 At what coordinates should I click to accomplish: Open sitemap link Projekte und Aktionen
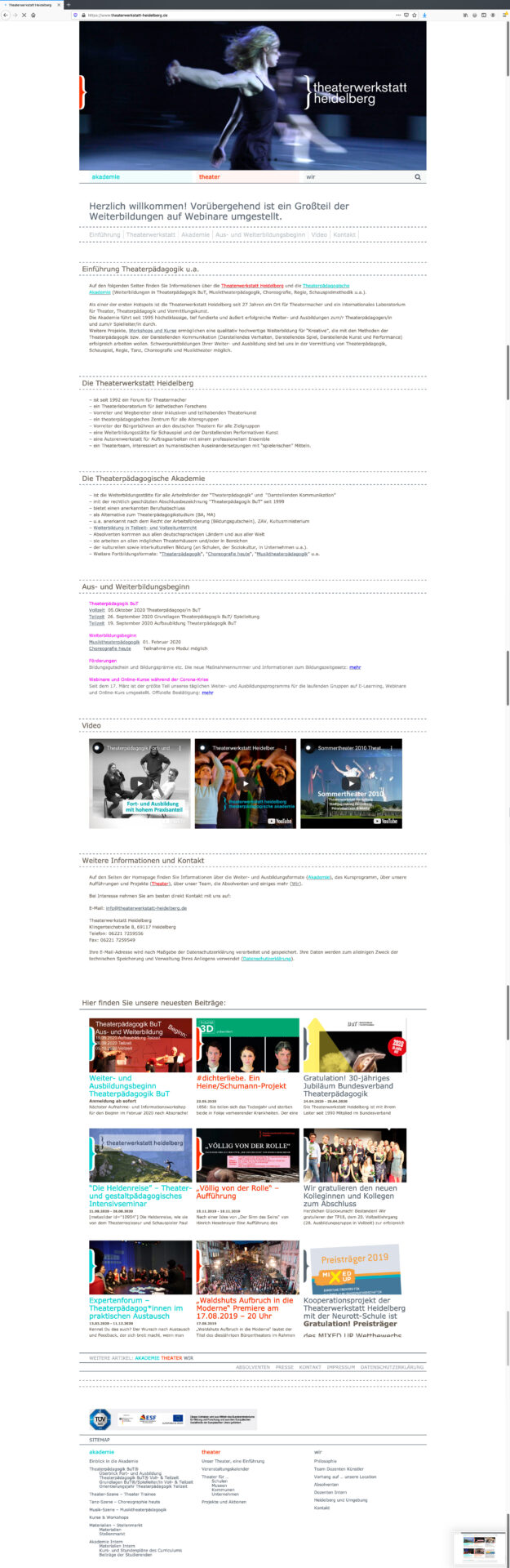tap(224, 1502)
